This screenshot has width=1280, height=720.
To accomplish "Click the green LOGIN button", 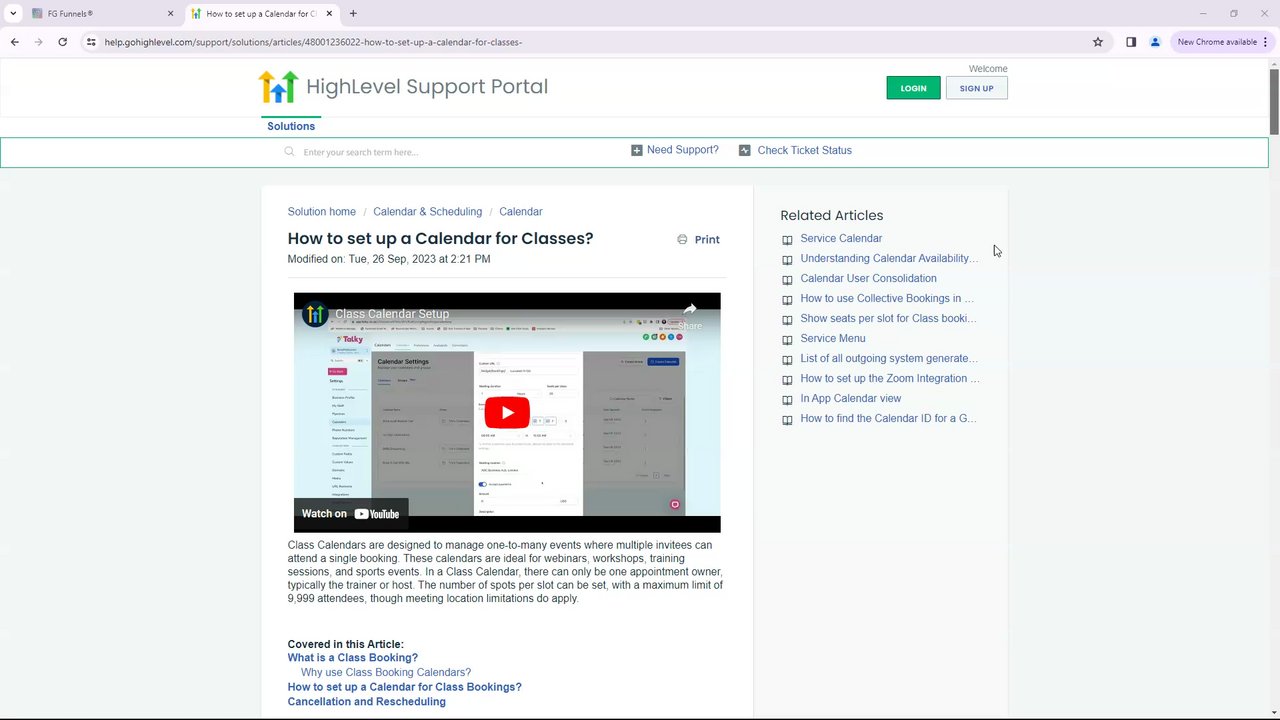I will [x=913, y=88].
